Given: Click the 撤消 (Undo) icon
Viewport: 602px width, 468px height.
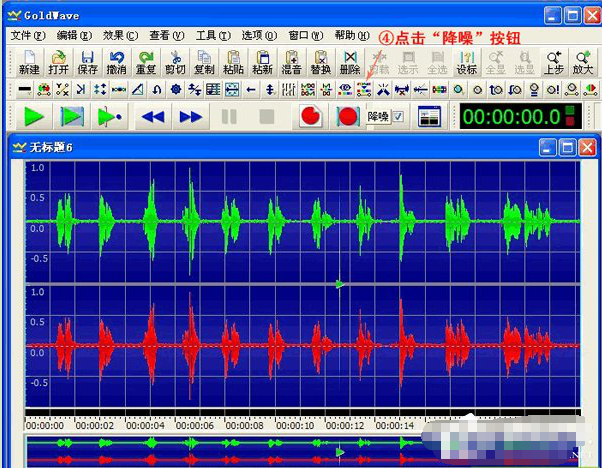Looking at the screenshot, I should (x=117, y=62).
